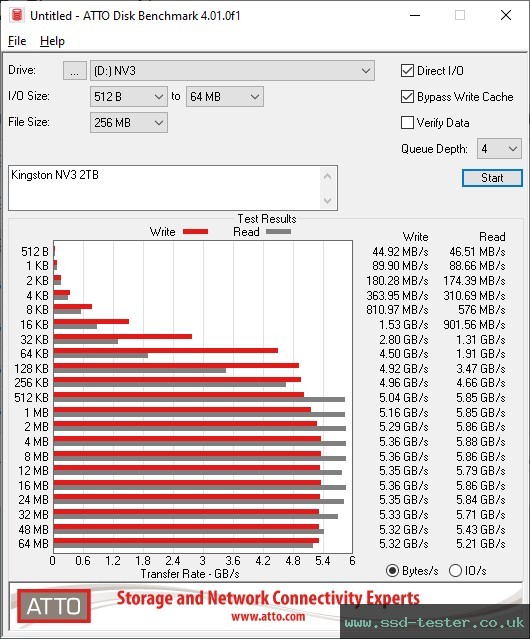Click the 512 KB write value 5.04 GB/s
530x639 pixels.
[x=404, y=398]
